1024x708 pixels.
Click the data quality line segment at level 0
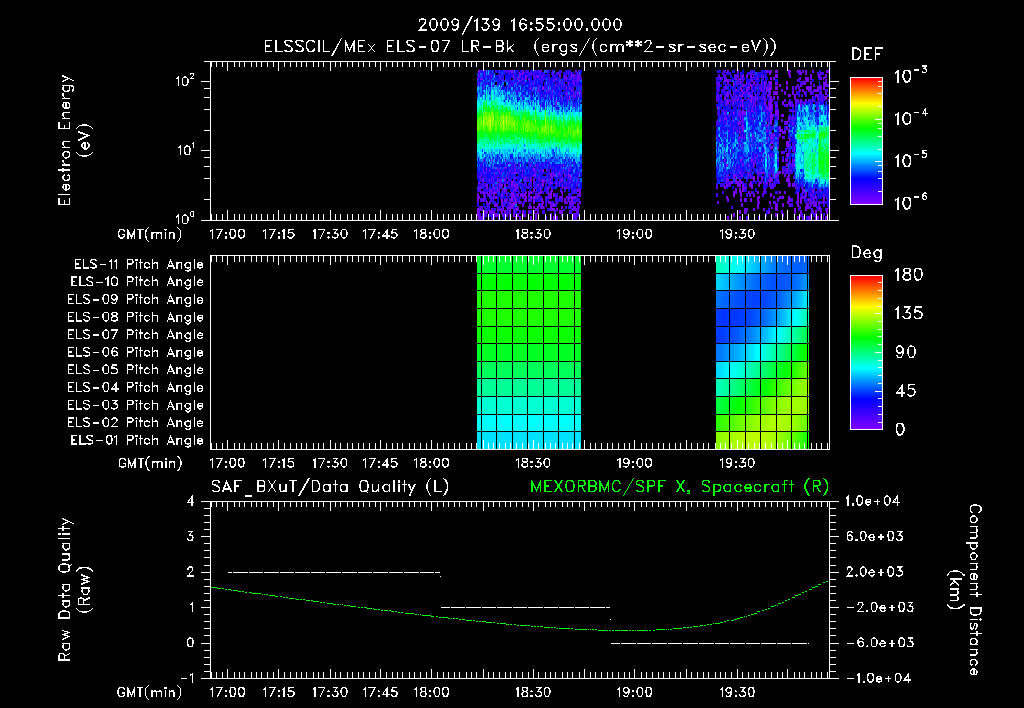click(x=710, y=643)
